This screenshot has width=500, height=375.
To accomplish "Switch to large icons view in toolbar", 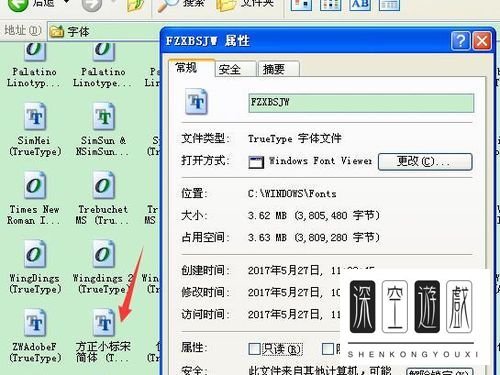I will tap(301, 5).
